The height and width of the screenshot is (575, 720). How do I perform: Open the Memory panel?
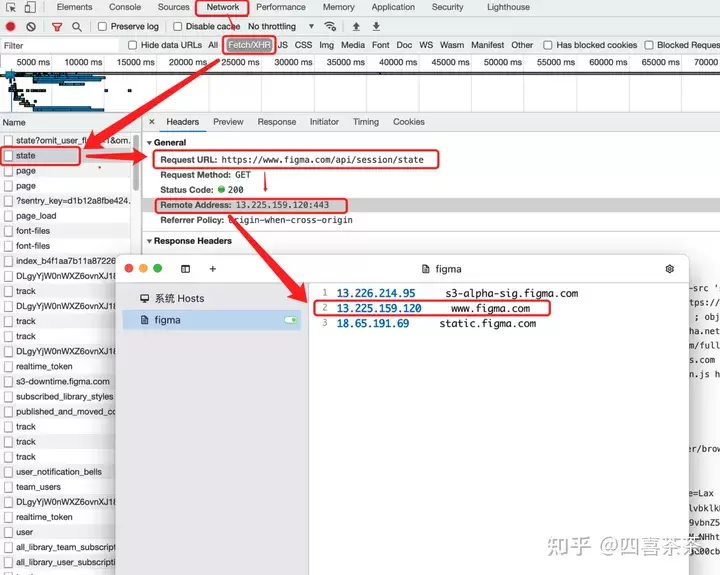[338, 7]
